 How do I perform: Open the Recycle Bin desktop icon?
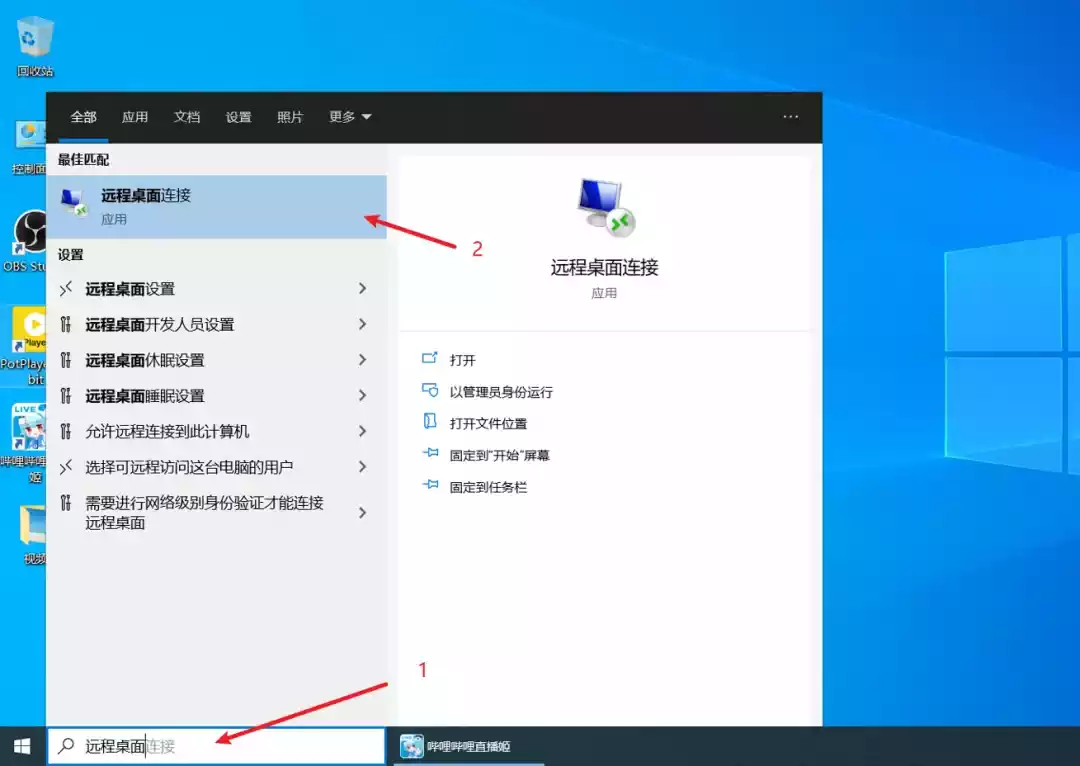pos(34,45)
